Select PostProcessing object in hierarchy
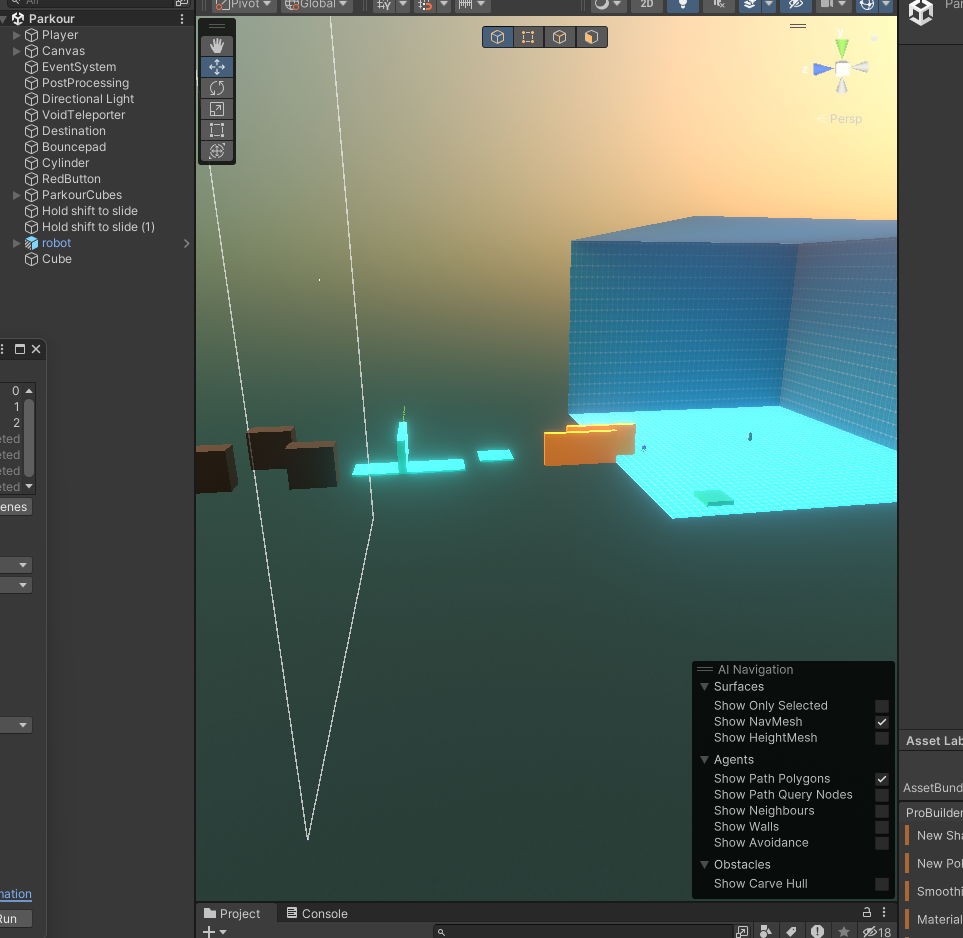Screen dimensions: 963x938 tap(85, 83)
